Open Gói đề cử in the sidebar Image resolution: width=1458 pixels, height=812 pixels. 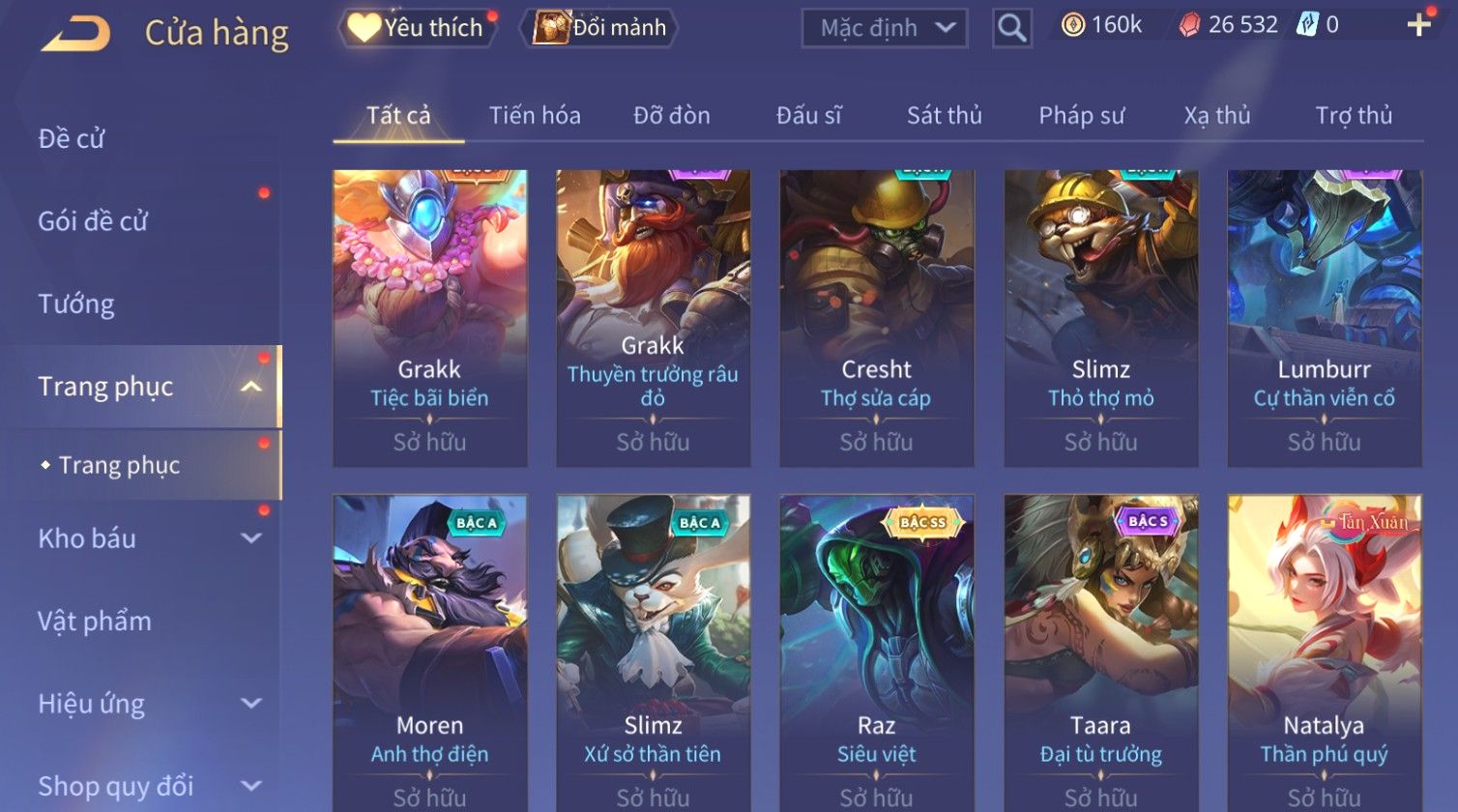(93, 221)
